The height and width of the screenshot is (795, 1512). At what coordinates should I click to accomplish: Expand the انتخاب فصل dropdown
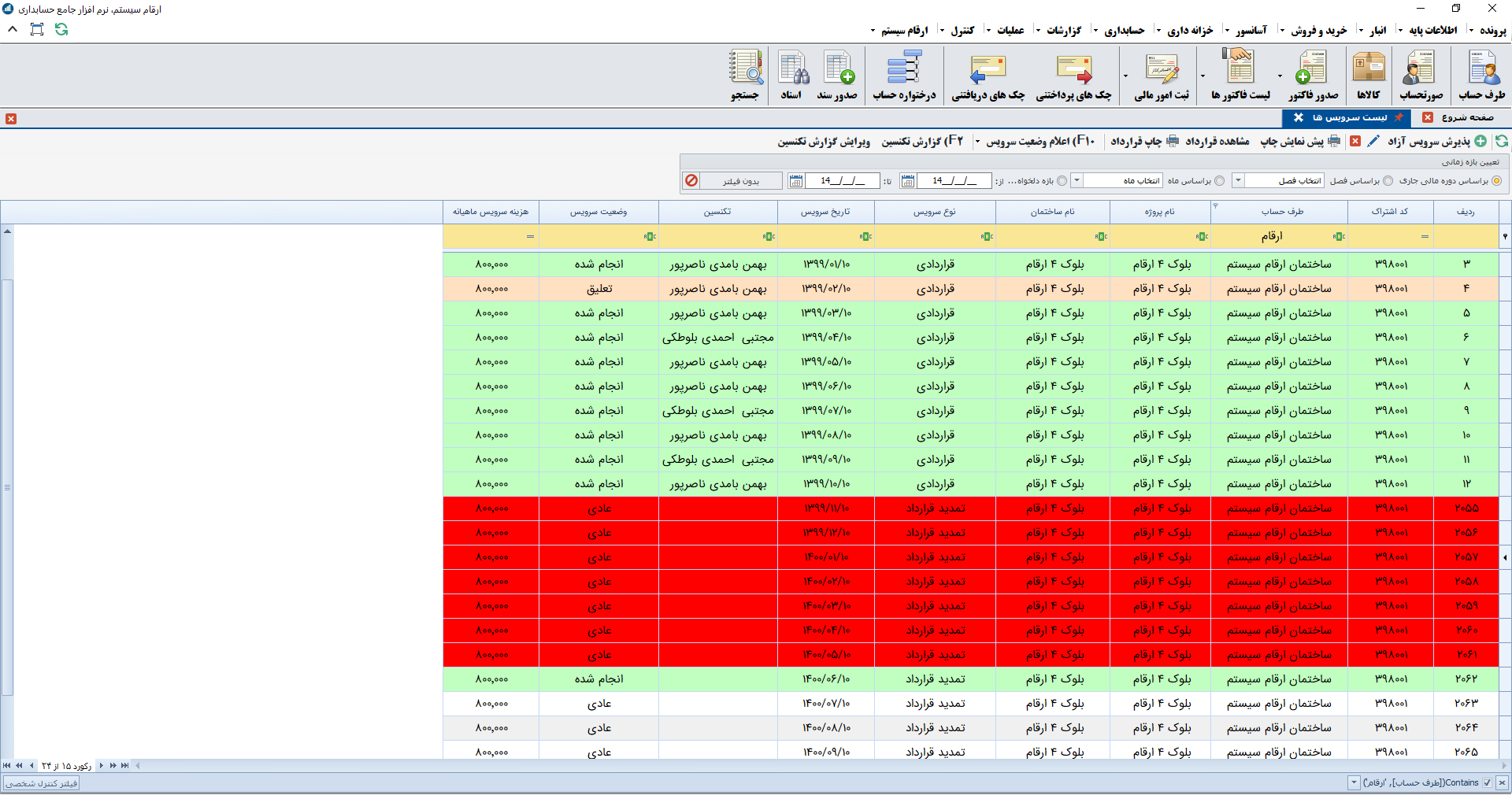[1238, 181]
